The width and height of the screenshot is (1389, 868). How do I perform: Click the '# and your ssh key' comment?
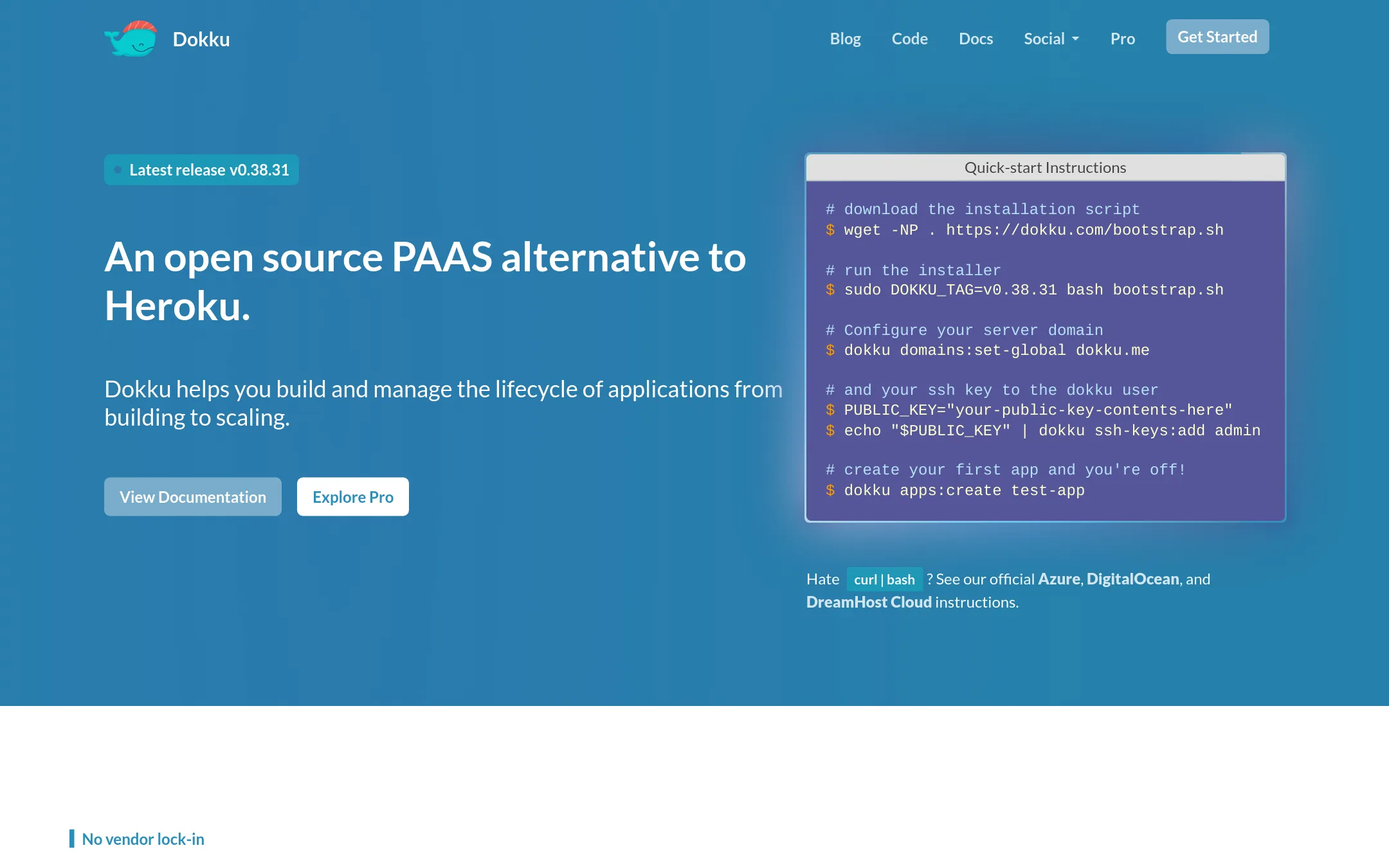click(992, 390)
